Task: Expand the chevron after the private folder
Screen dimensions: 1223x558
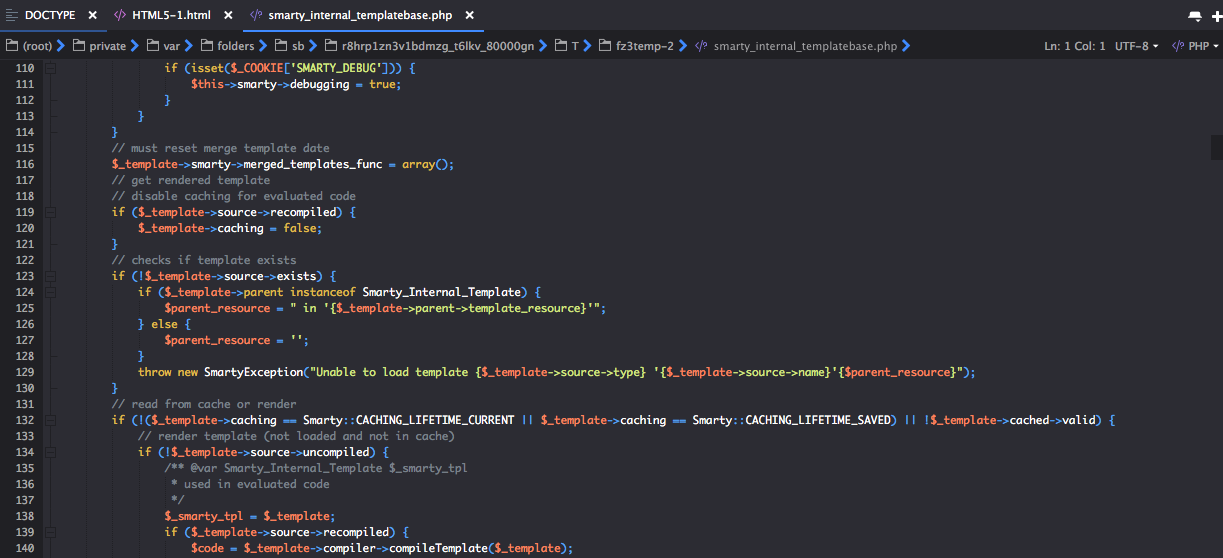Action: pyautogui.click(x=136, y=46)
